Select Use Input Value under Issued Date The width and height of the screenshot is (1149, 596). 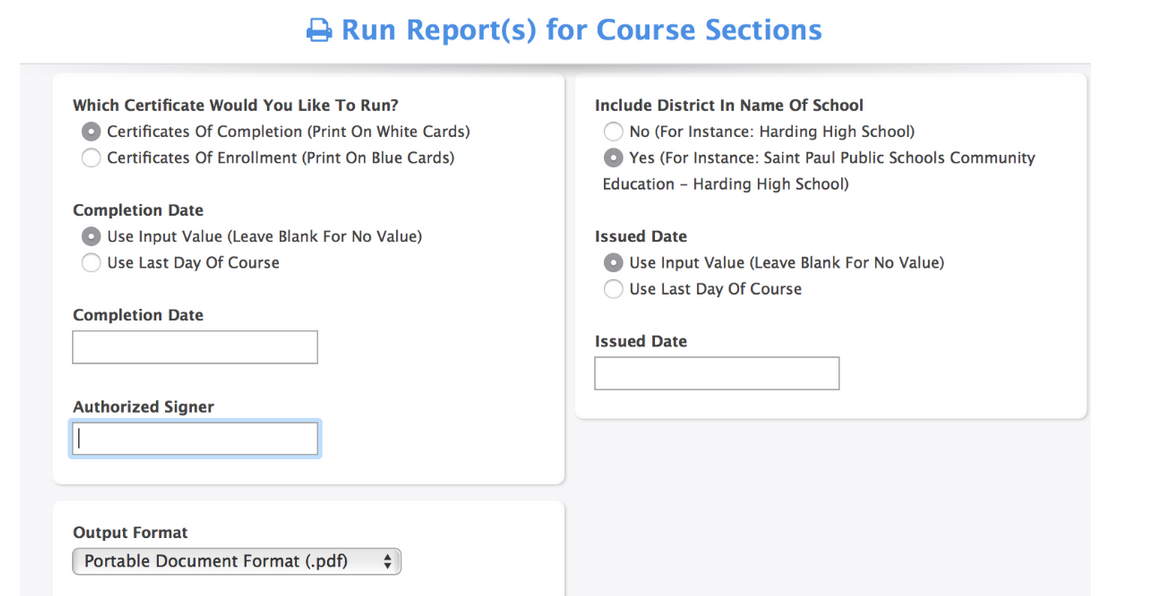click(x=613, y=263)
